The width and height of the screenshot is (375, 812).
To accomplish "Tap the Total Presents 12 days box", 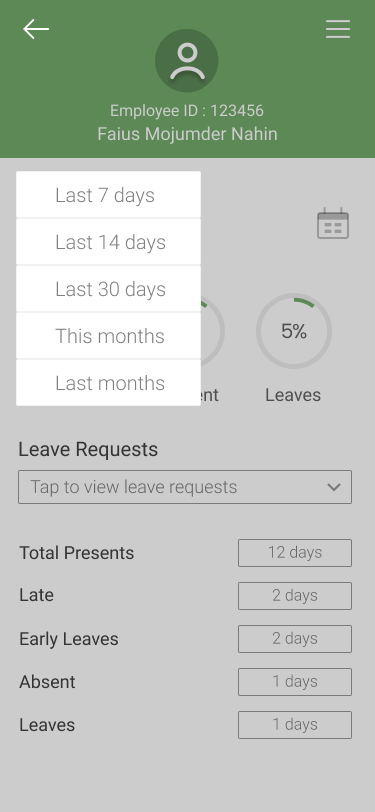I will tap(295, 553).
